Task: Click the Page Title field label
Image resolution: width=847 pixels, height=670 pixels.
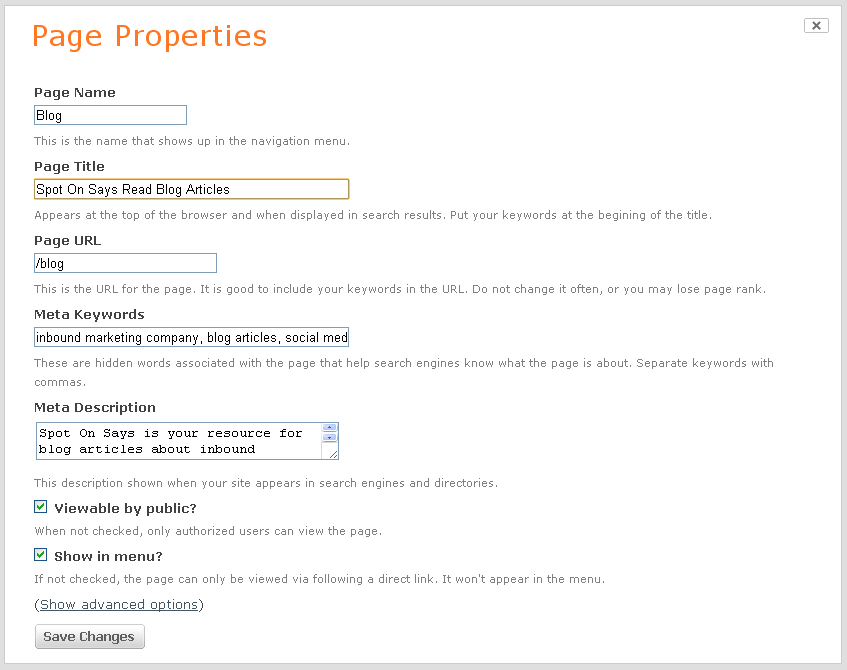Action: (x=69, y=166)
